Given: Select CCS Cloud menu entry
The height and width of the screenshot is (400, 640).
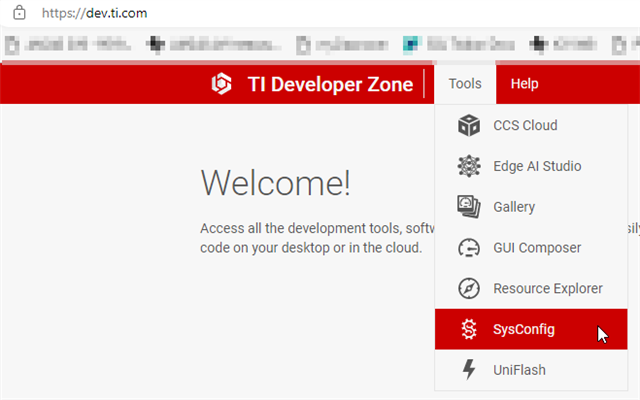Looking at the screenshot, I should [x=531, y=125].
